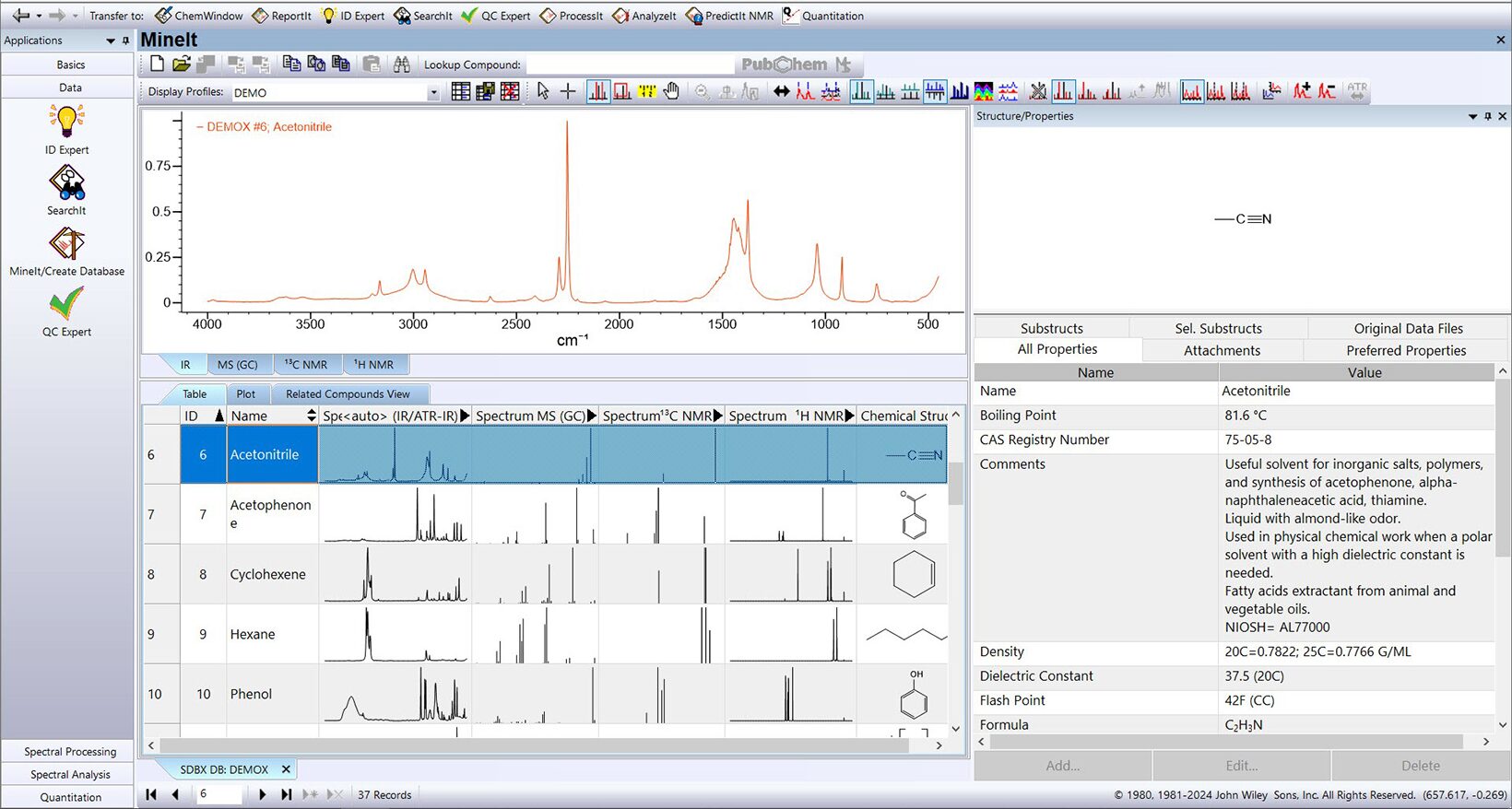Click the binoculars search icon
The image size is (1512, 809).
tap(401, 64)
